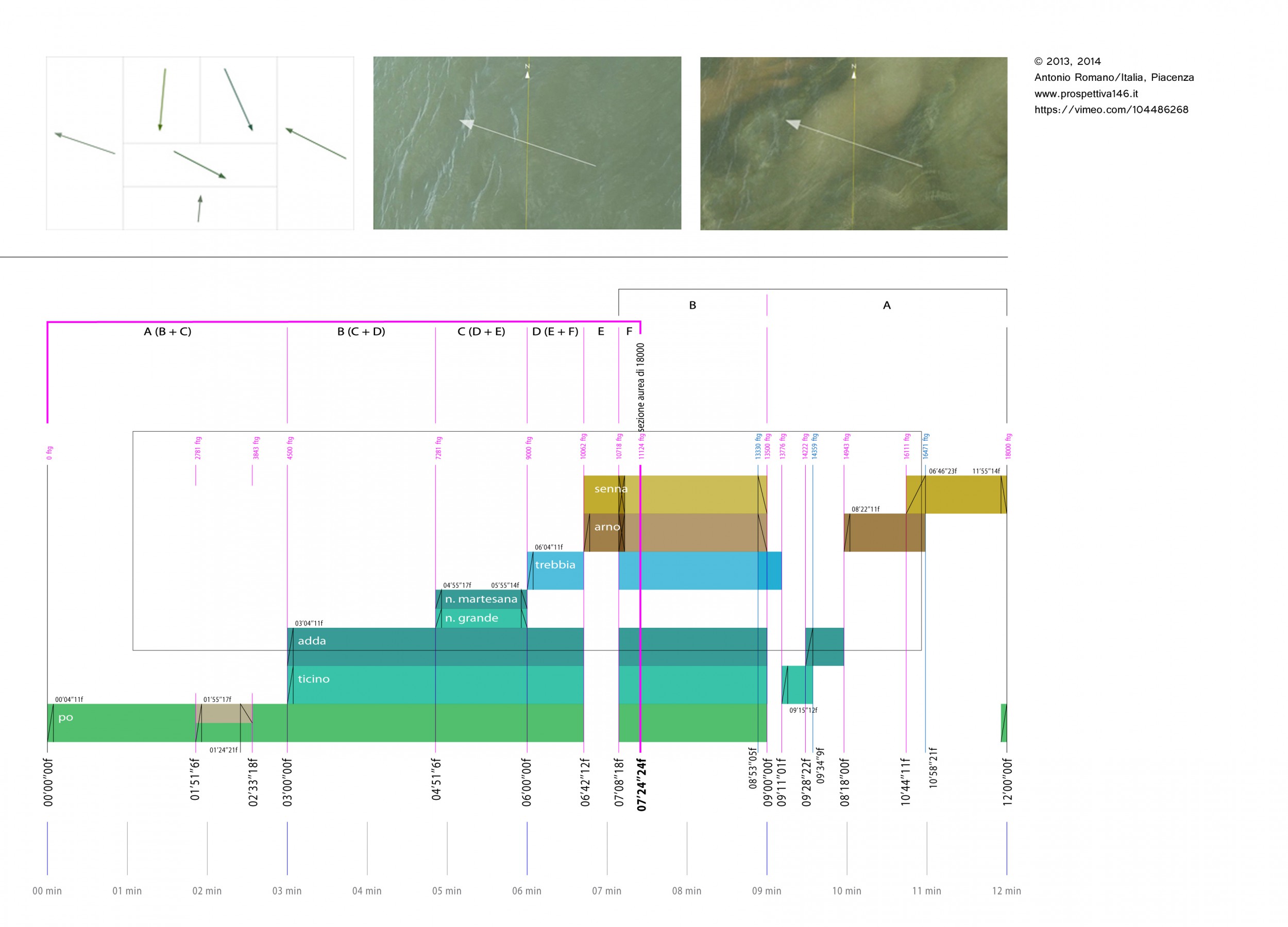Select the 'A (B + C)' section heading

pos(167,332)
